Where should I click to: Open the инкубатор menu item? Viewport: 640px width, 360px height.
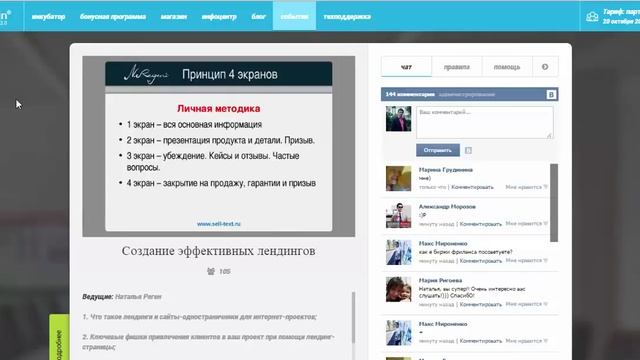coord(48,17)
